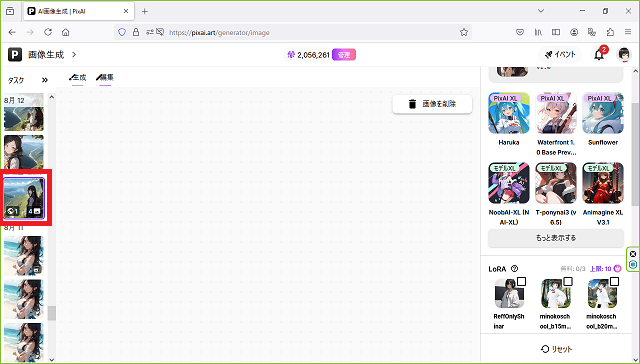Tick the RefOnlyShinar LoRA checkbox
Viewport: 640px width, 364px height.
point(521,282)
